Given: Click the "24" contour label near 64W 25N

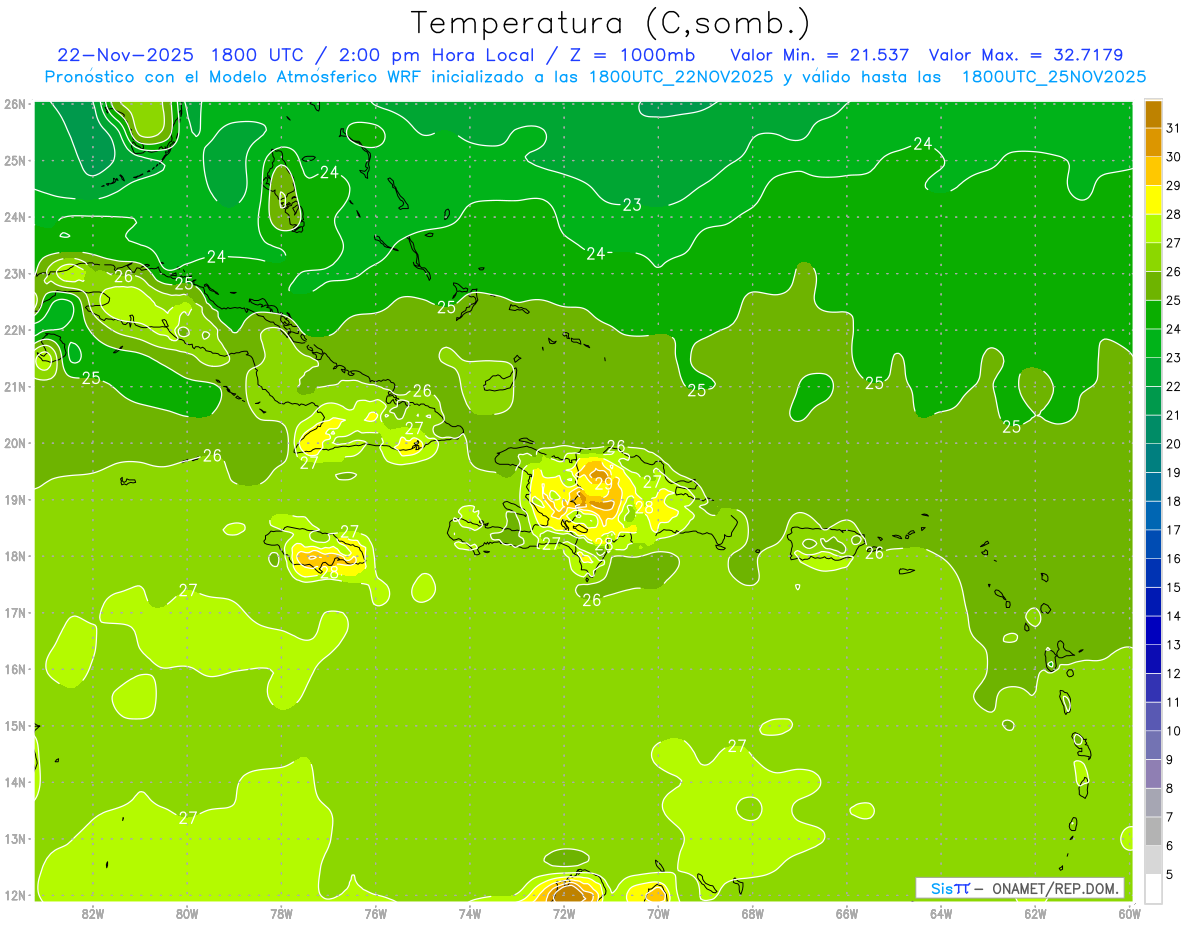Looking at the screenshot, I should (922, 144).
